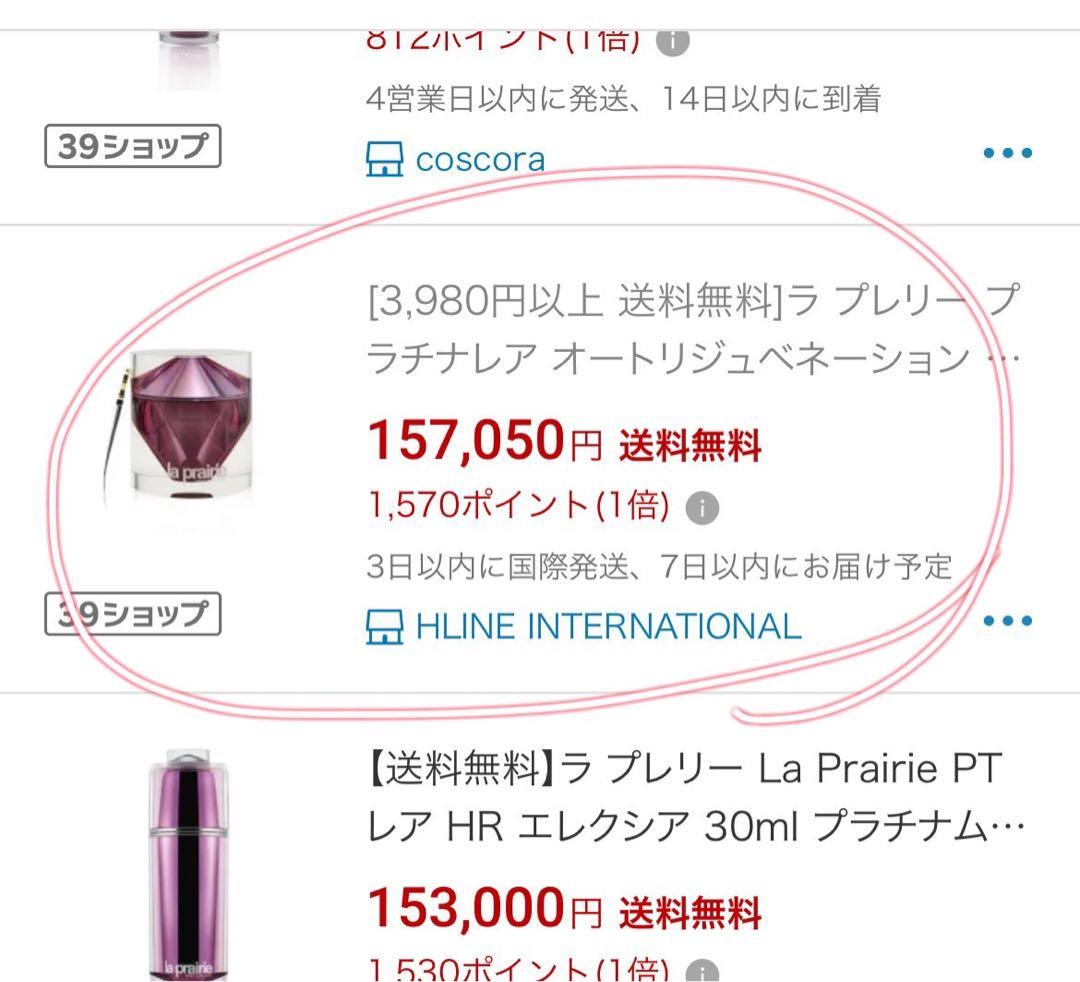Select the 39ショップ badge on circled listing
The height and width of the screenshot is (982, 1080).
click(x=134, y=615)
